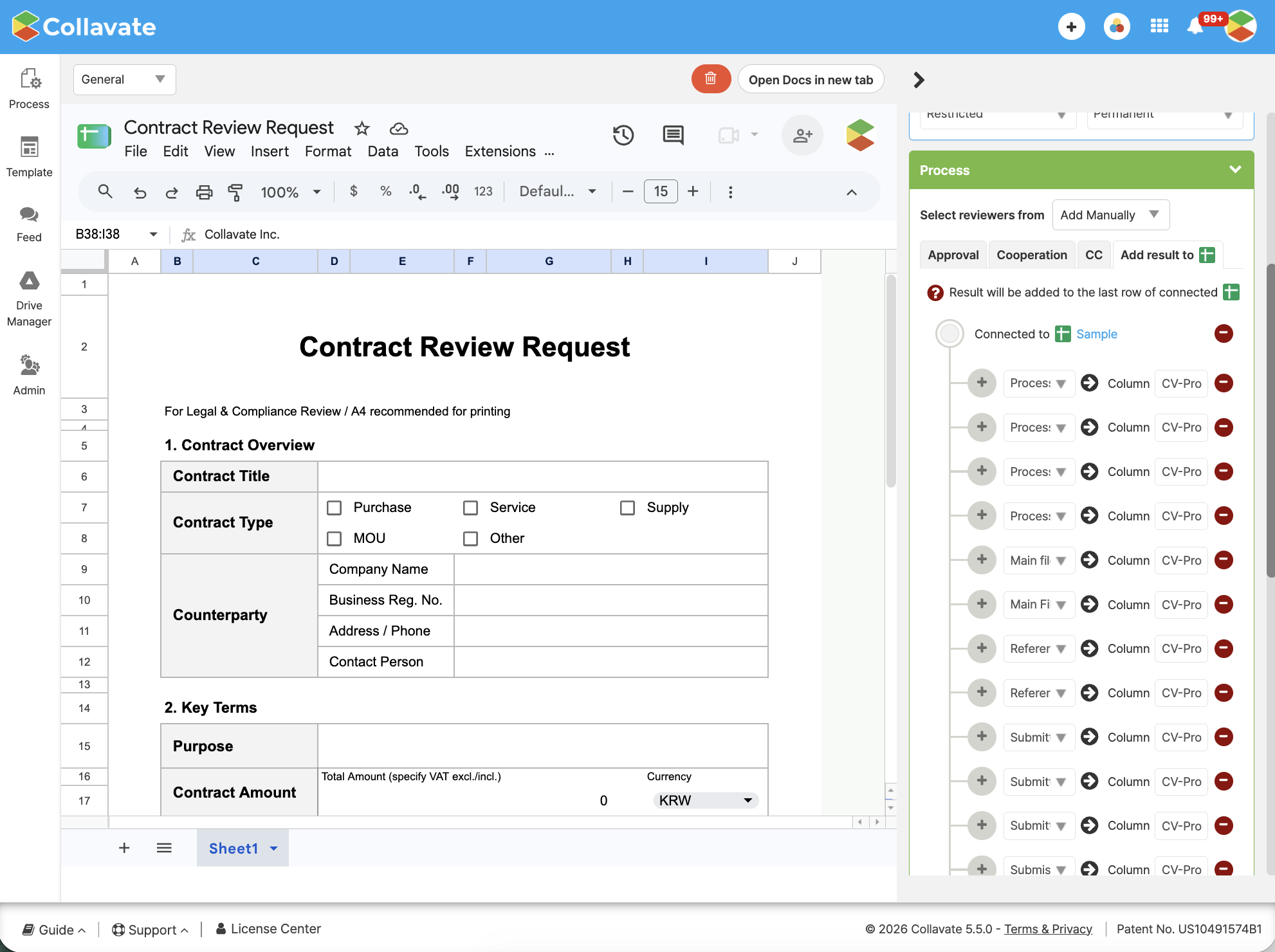Click the paint format icon

coord(235,192)
